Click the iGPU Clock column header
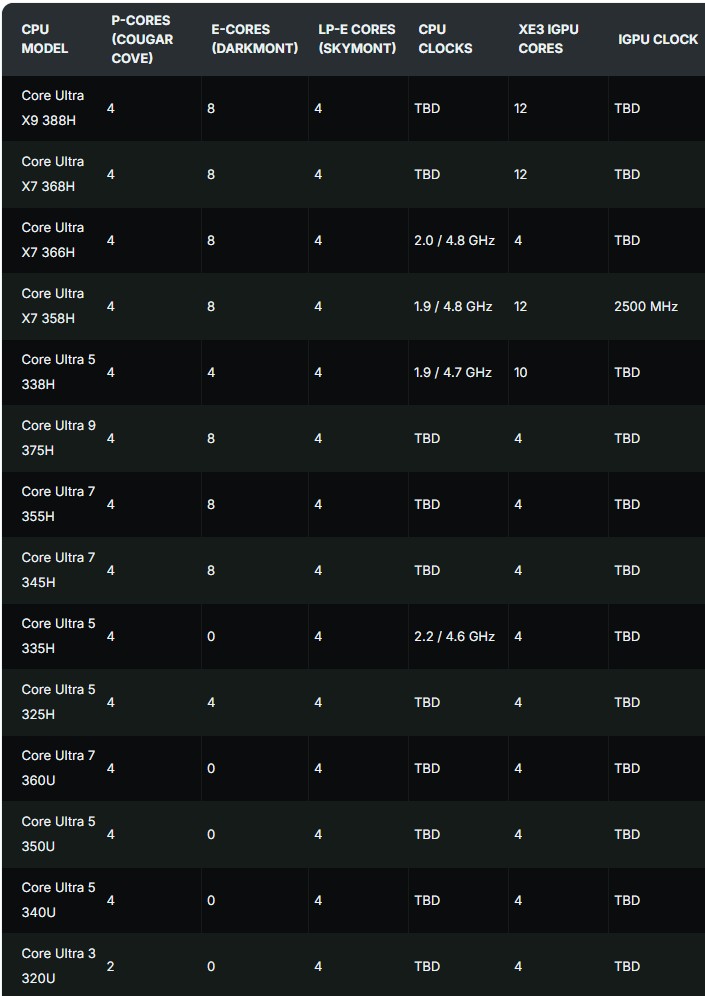Image resolution: width=705 pixels, height=996 pixels. tap(656, 39)
